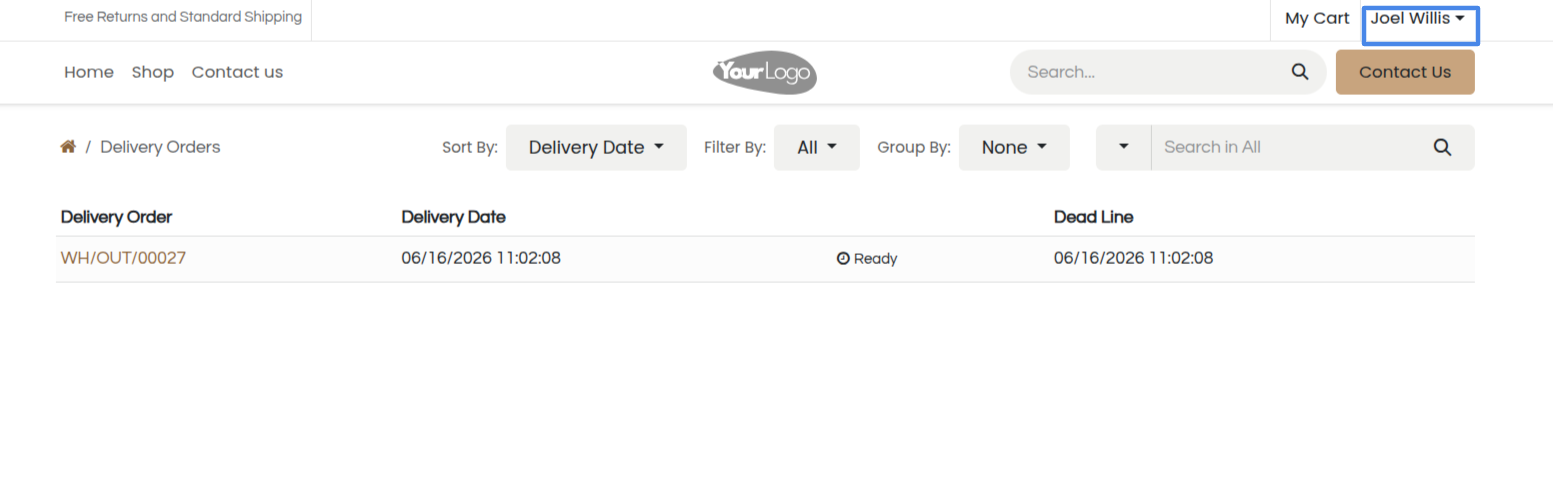Open delivery order WH/OUT/00027
Image resolution: width=1553 pixels, height=497 pixels.
click(x=123, y=258)
